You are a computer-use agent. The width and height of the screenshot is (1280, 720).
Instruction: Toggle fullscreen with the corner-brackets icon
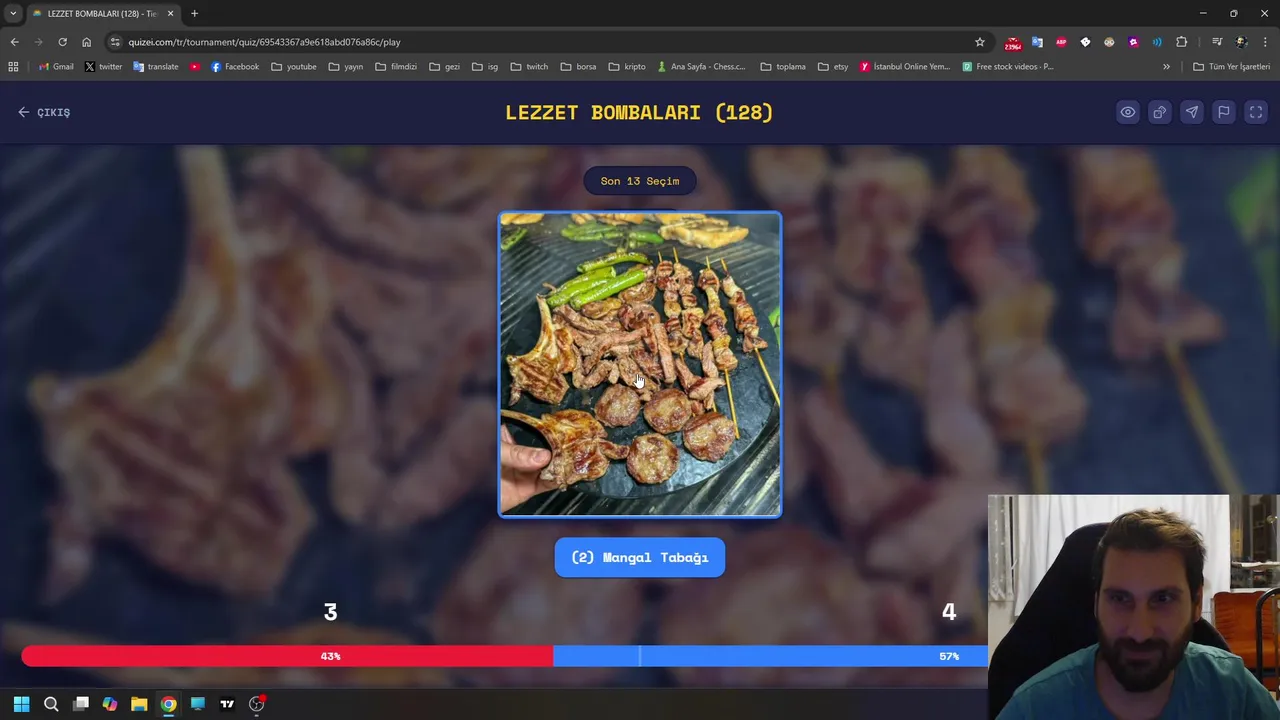[1255, 112]
